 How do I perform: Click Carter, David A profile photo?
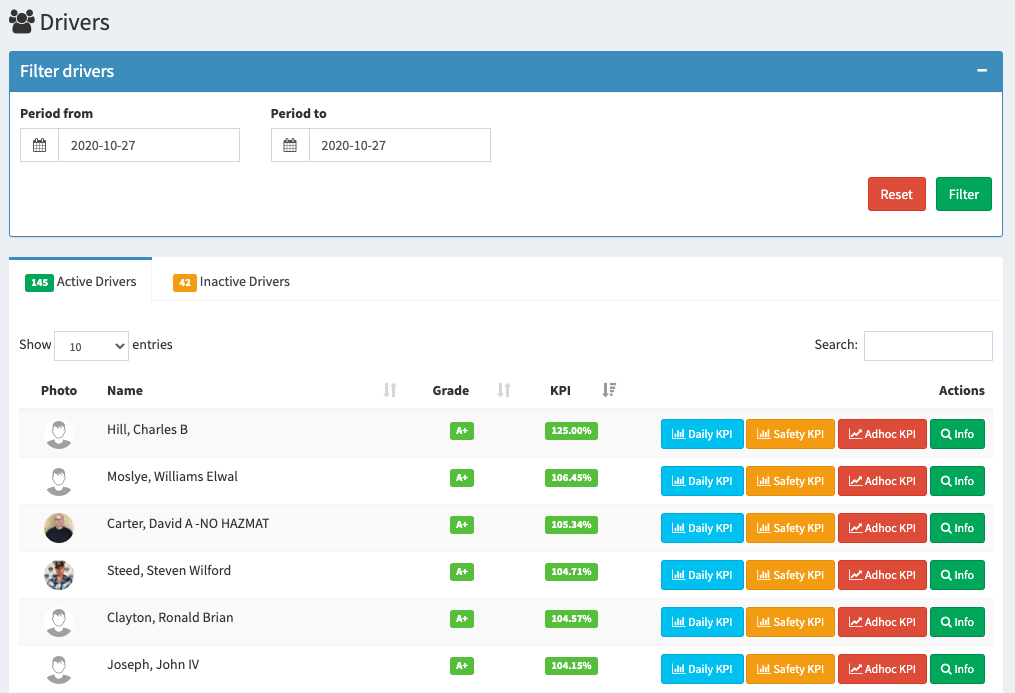pos(59,528)
